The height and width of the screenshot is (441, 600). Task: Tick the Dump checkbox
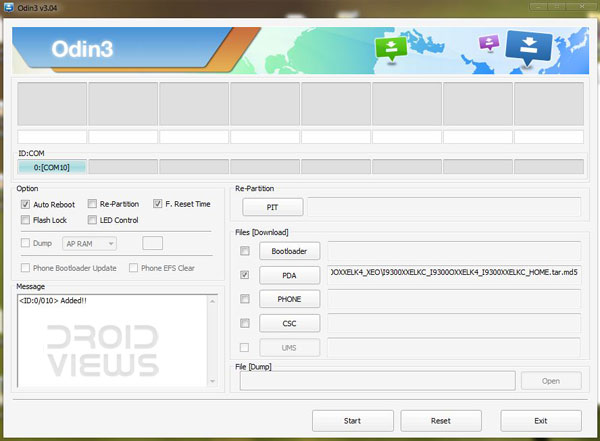point(25,243)
